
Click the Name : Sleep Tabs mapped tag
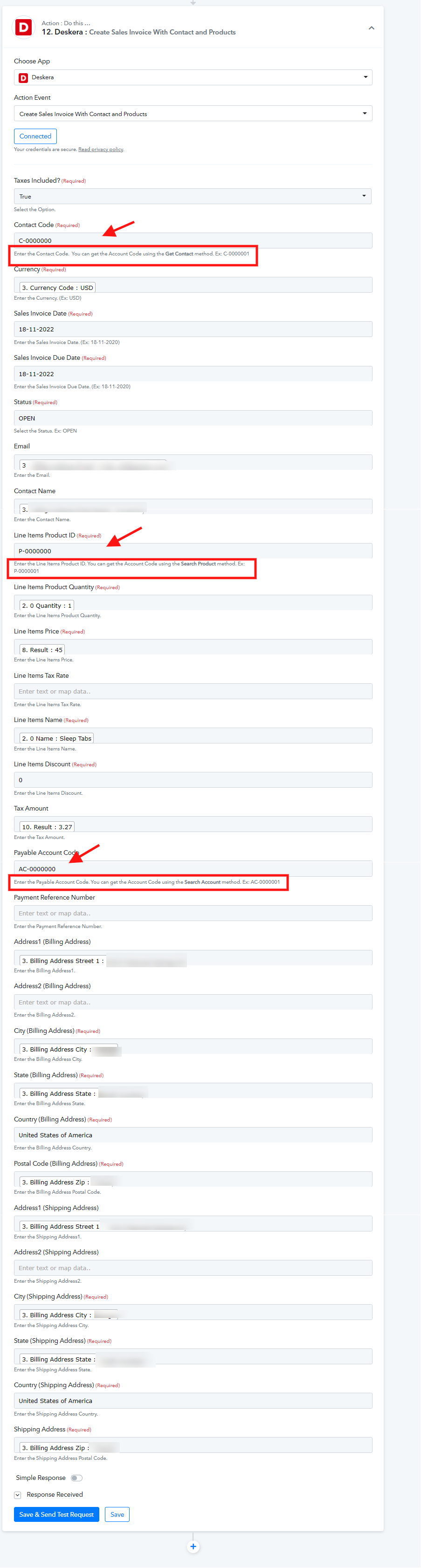click(57, 739)
